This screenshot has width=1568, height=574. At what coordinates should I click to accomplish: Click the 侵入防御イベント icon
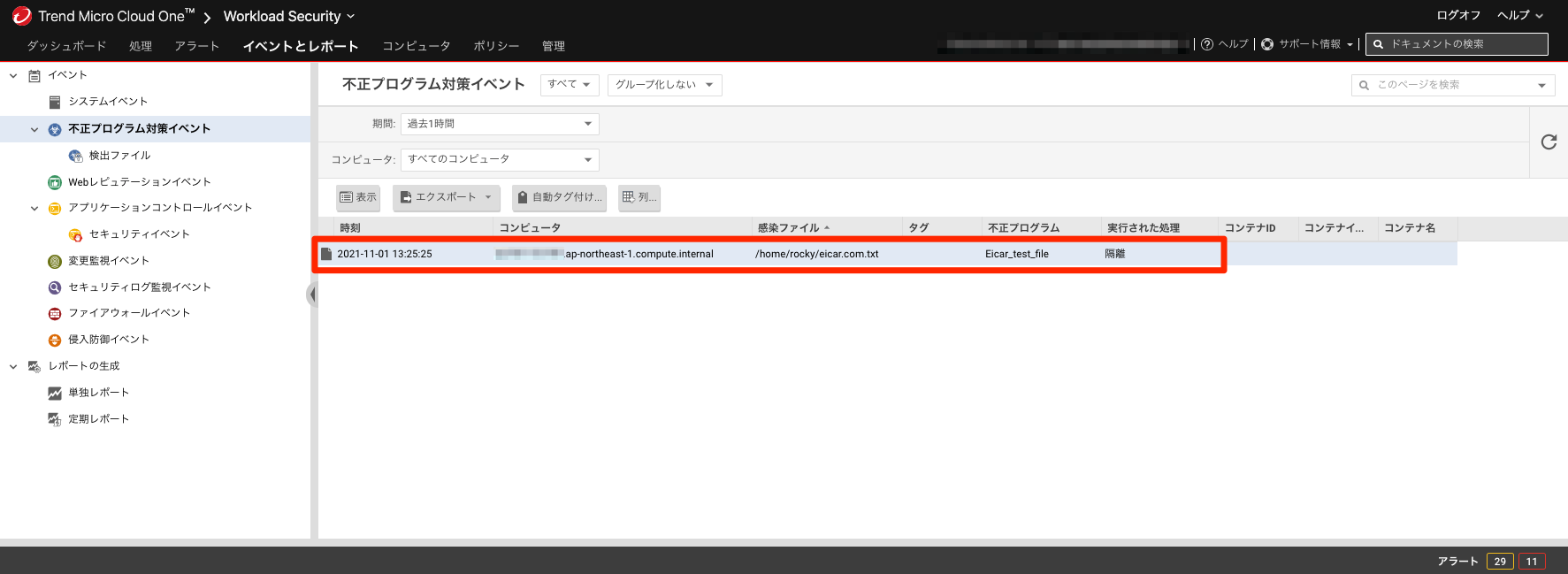(x=55, y=340)
